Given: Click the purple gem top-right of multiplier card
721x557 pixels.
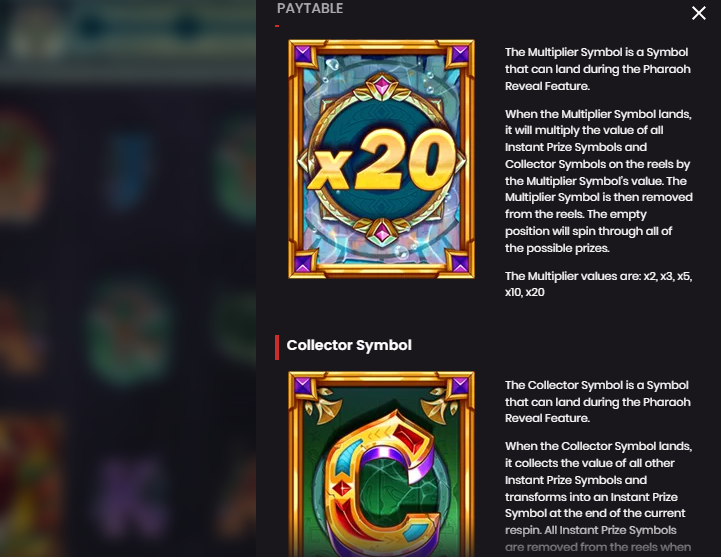Looking at the screenshot, I should point(460,55).
